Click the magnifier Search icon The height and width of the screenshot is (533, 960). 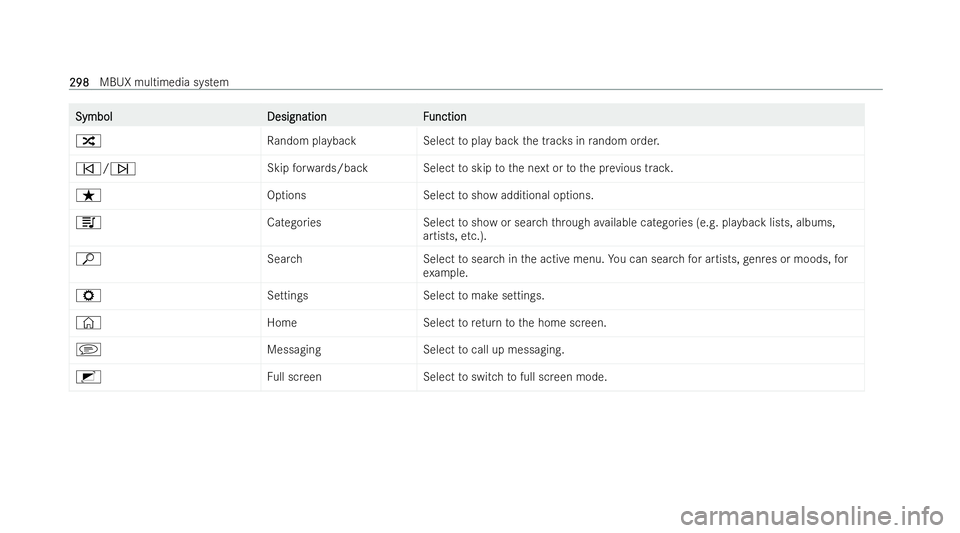point(88,259)
